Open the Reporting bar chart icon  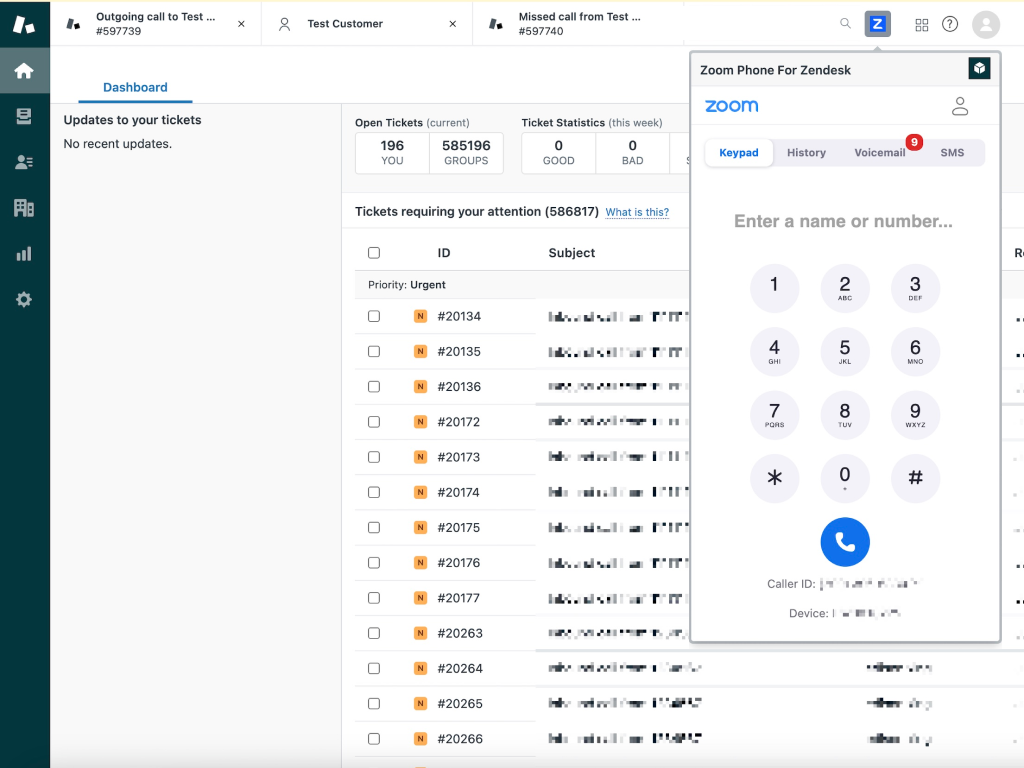[24, 254]
